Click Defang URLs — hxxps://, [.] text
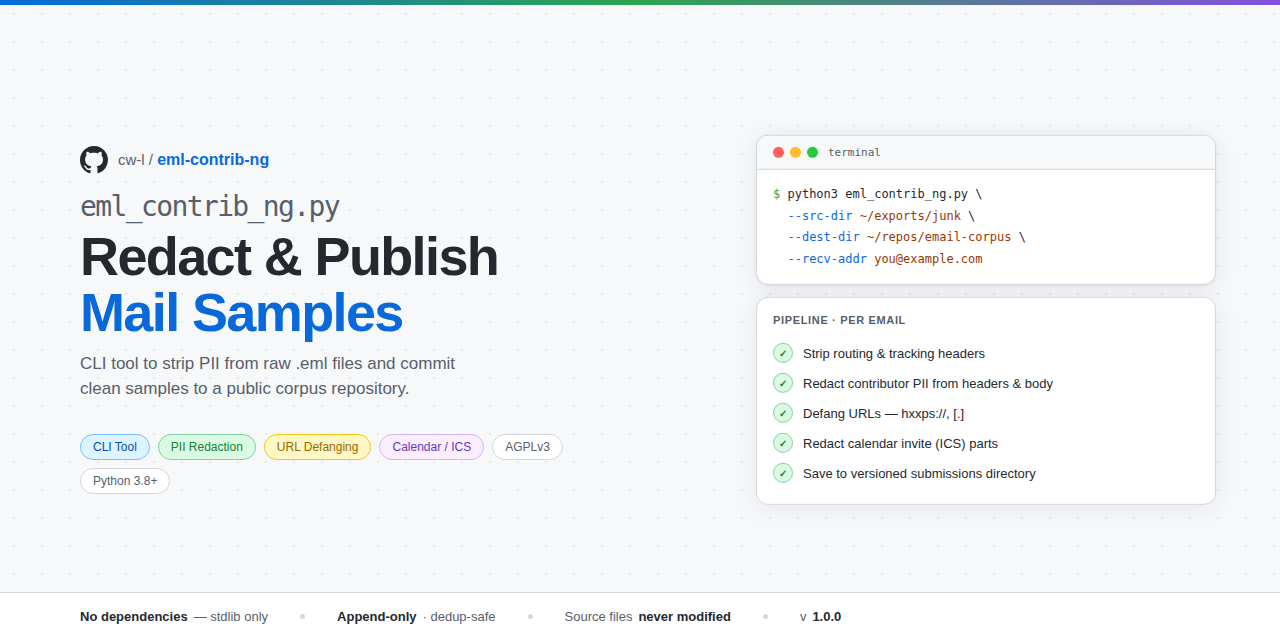The image size is (1280, 640). click(x=883, y=414)
